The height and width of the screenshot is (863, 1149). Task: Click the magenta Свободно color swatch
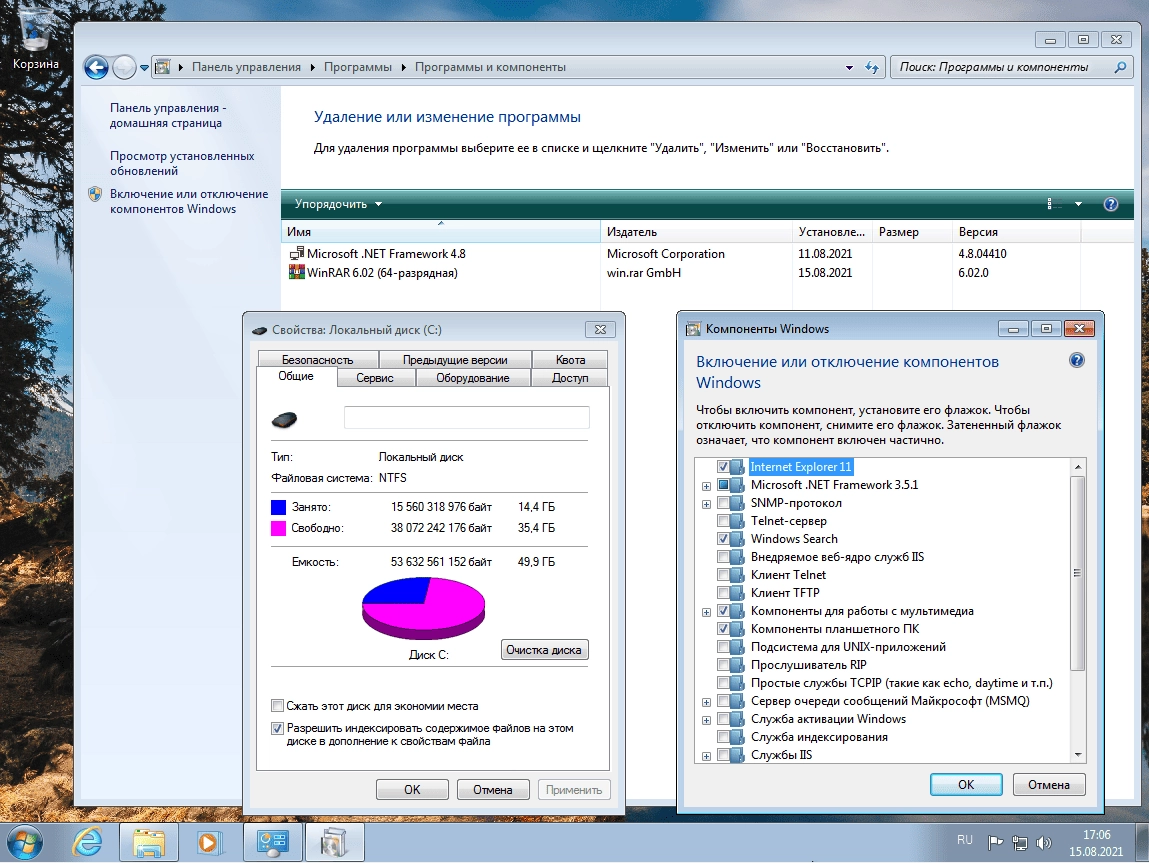pyautogui.click(x=278, y=528)
